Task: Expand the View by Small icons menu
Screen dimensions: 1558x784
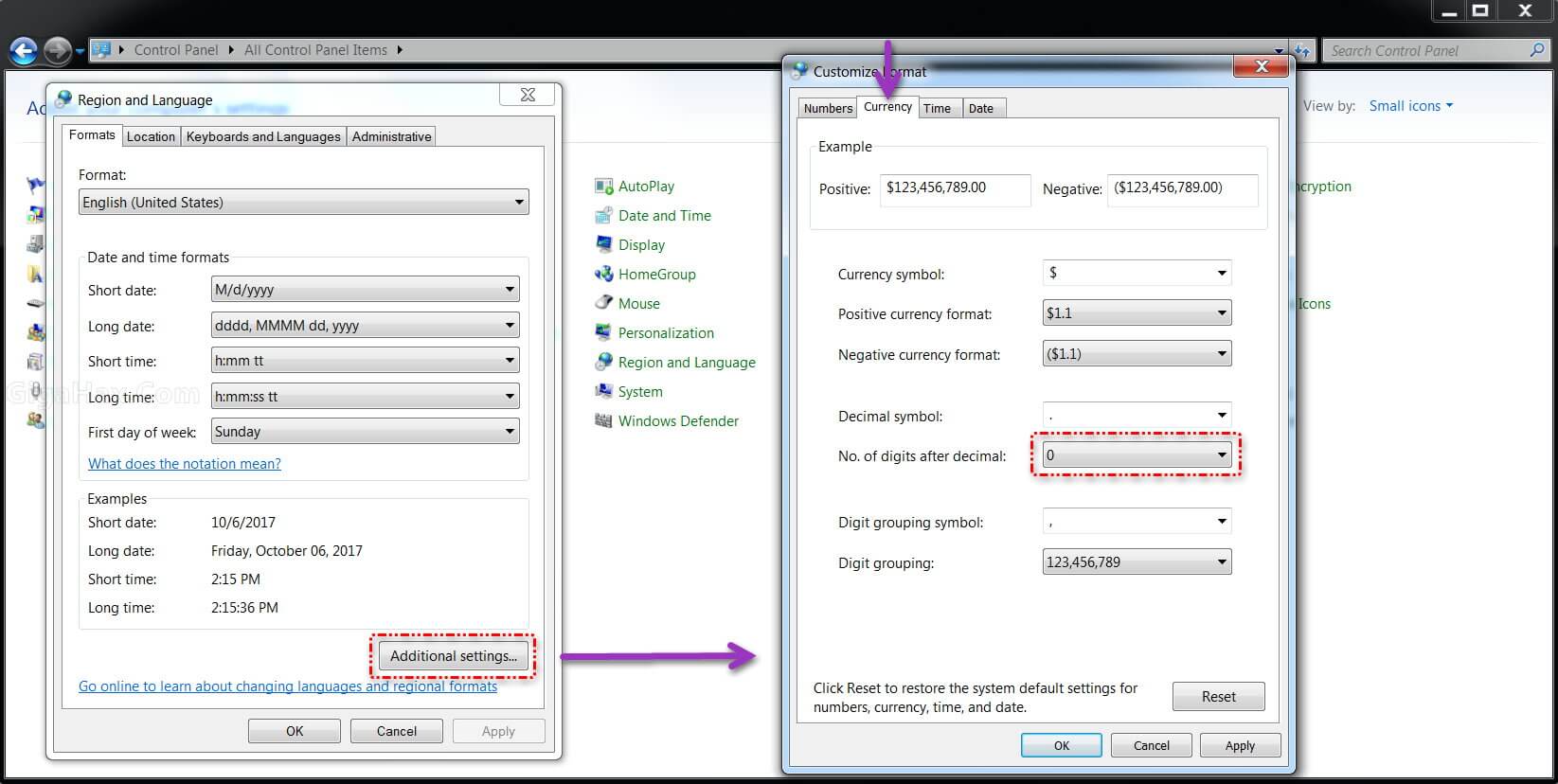Action: (1410, 106)
